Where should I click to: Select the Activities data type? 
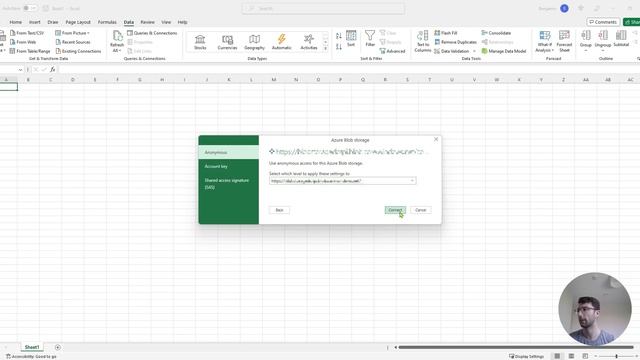pyautogui.click(x=309, y=42)
